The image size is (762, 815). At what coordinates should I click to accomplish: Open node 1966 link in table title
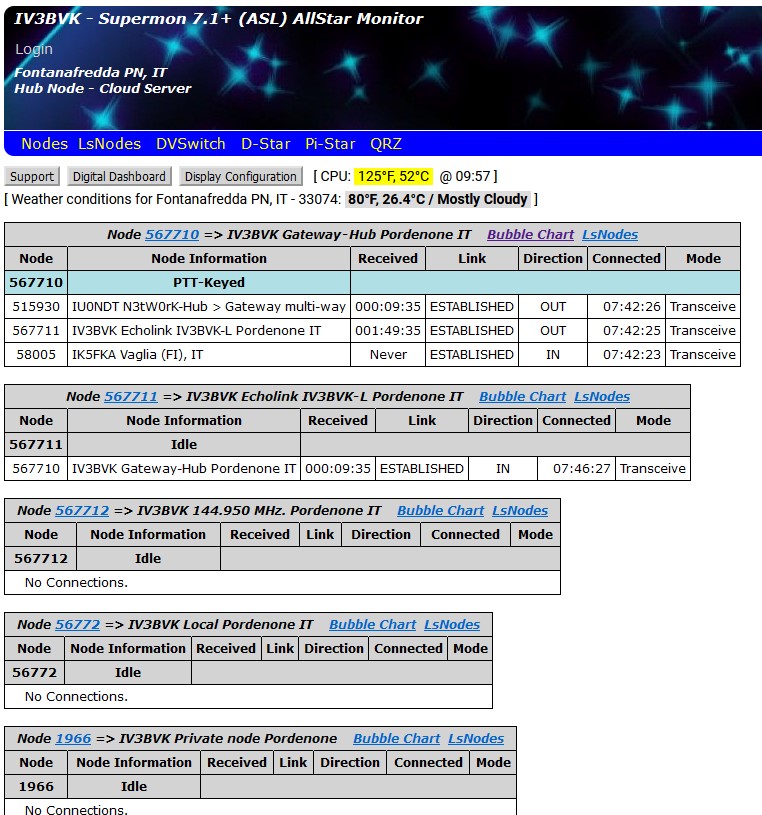point(73,739)
